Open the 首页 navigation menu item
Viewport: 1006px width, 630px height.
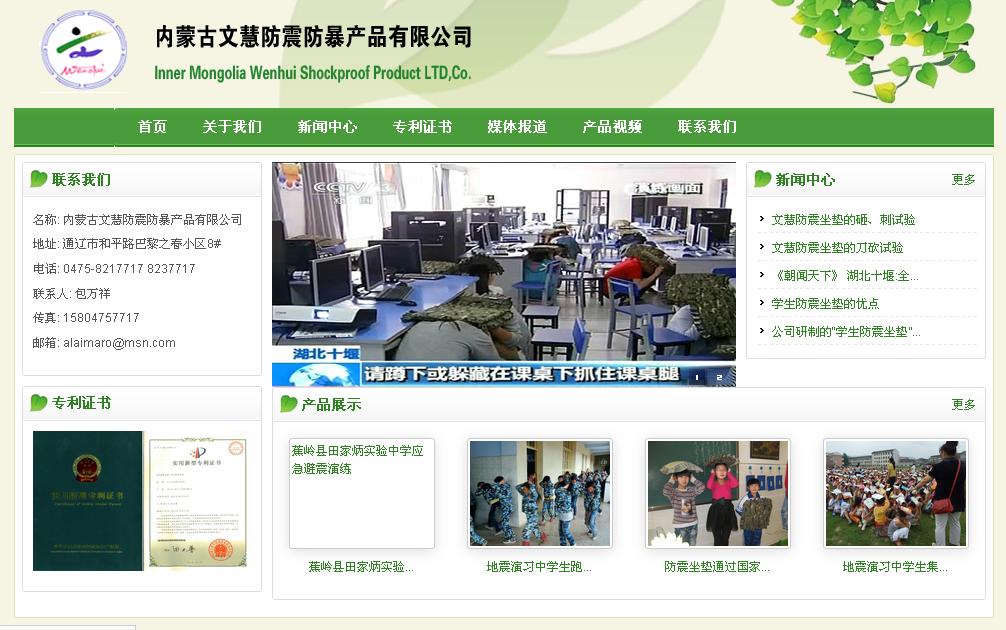pyautogui.click(x=152, y=127)
